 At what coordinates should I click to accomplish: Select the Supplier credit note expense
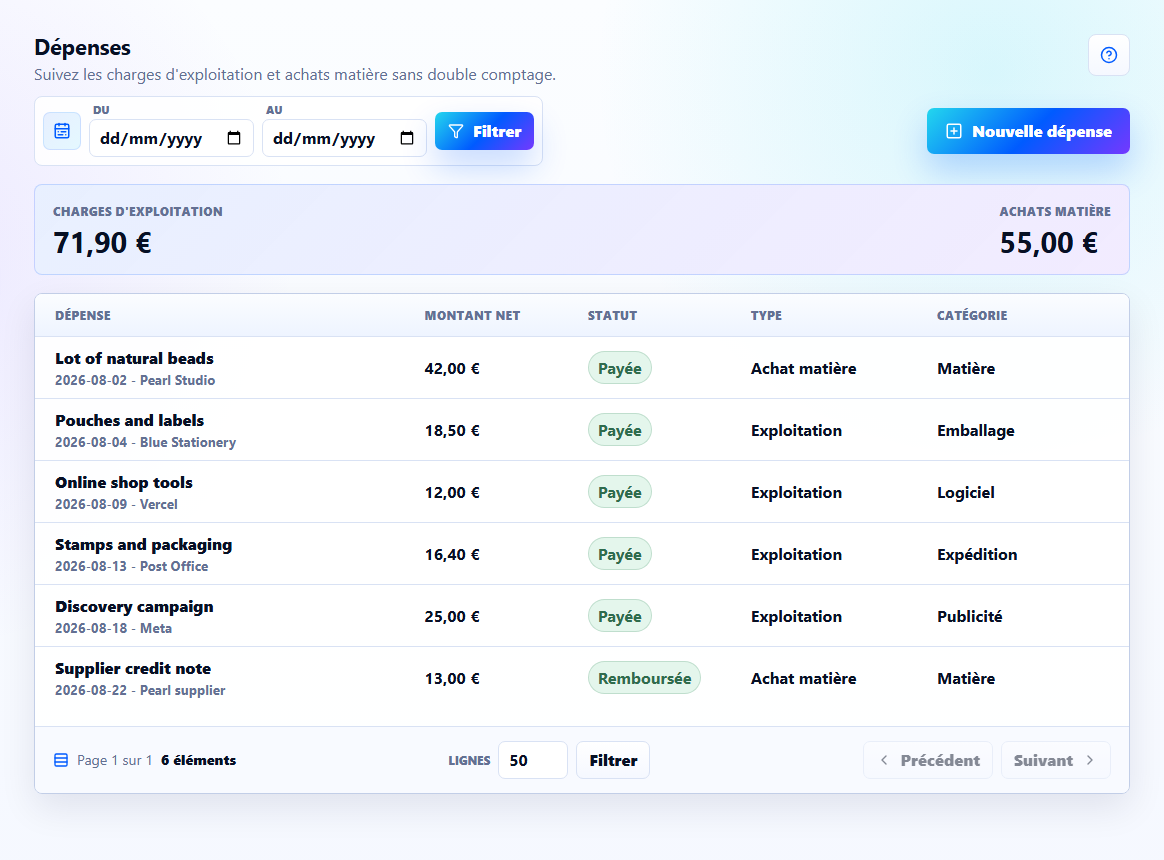582,678
